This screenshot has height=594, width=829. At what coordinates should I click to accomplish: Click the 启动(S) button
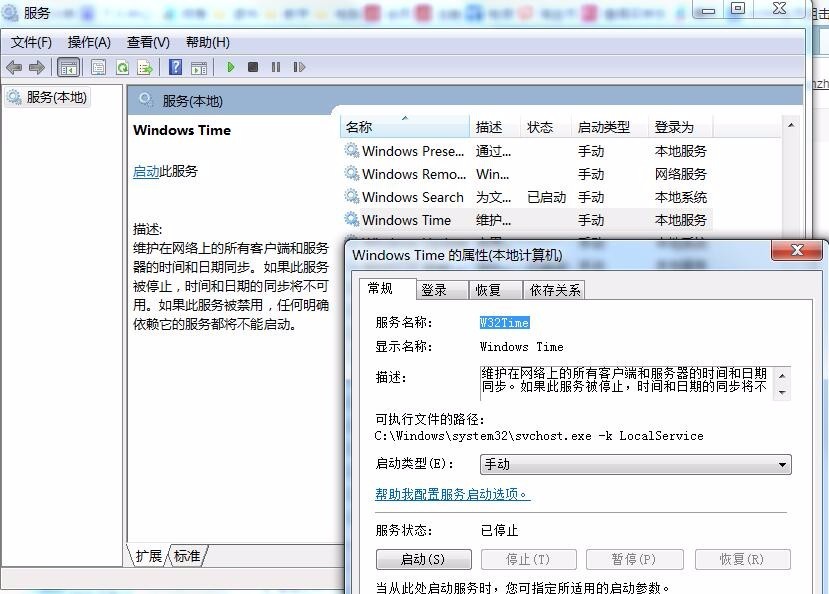point(423,559)
